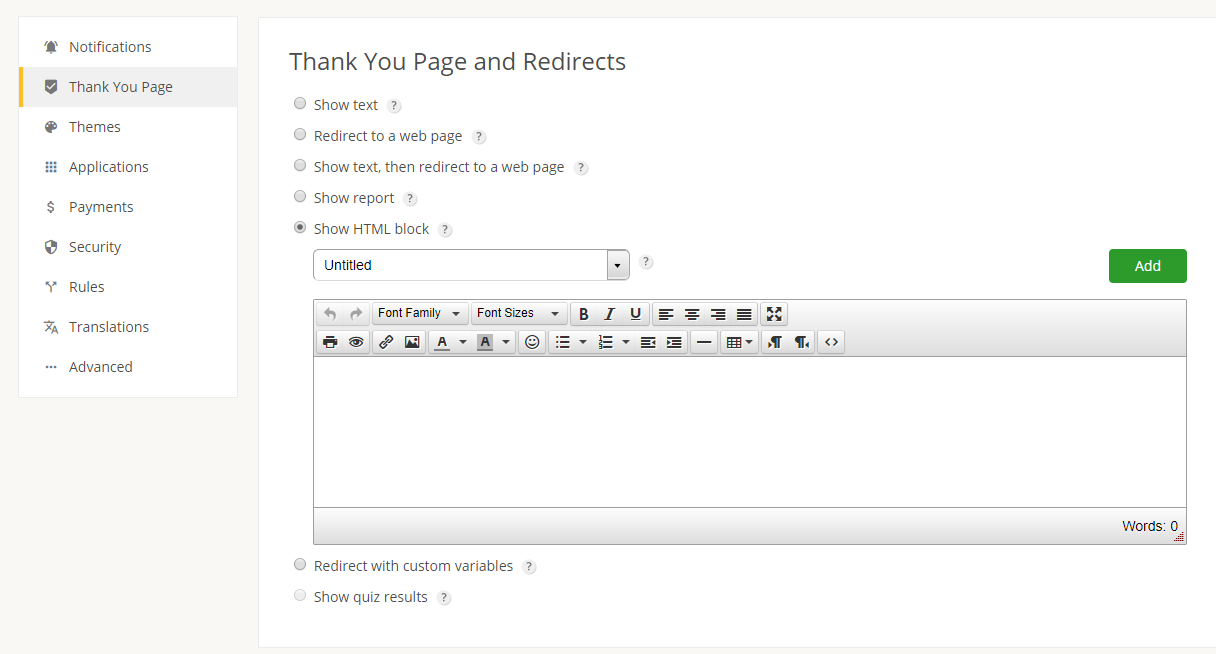The image size is (1216, 654).
Task: Insert an image using the picture icon
Action: tap(412, 342)
